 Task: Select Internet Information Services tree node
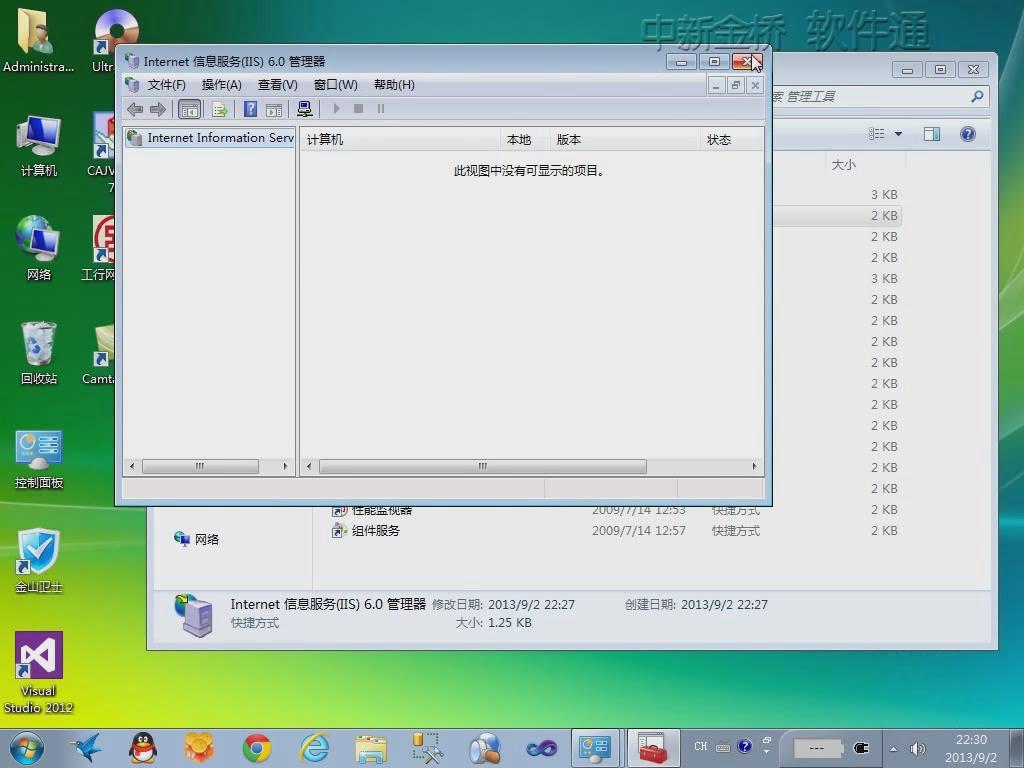(210, 138)
